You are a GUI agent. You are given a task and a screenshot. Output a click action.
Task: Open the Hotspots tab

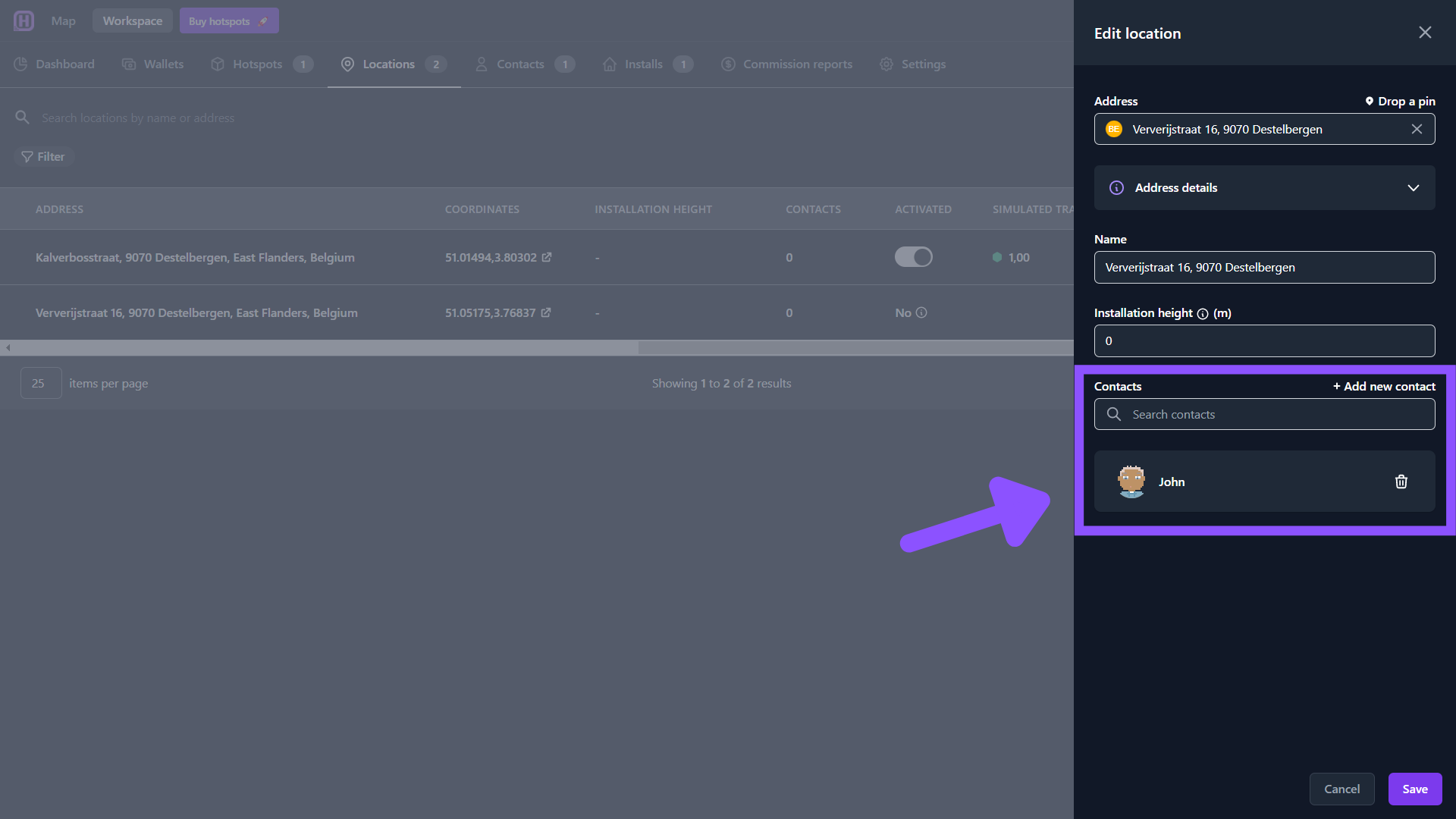tap(262, 64)
